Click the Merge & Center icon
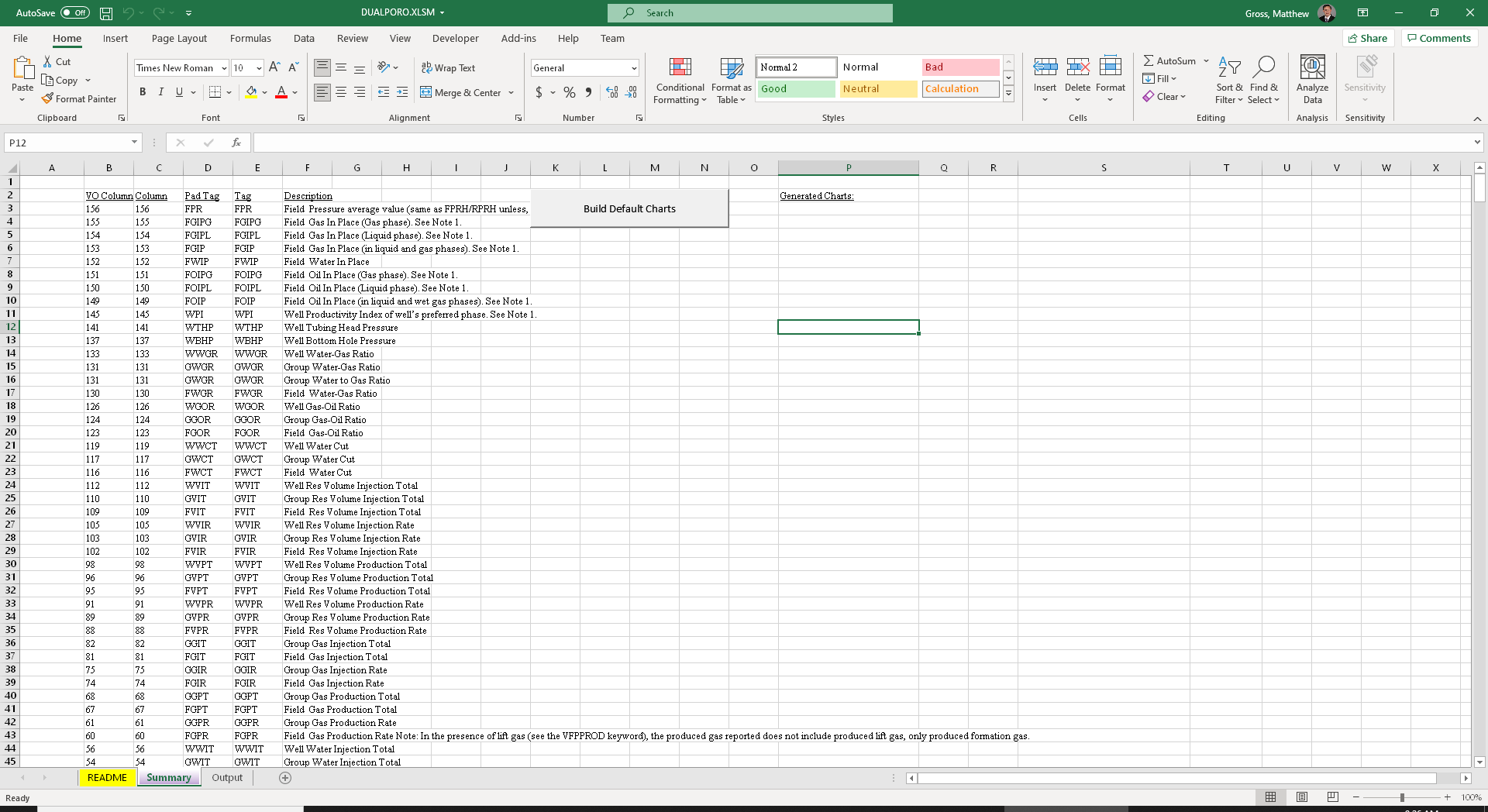 [x=426, y=93]
